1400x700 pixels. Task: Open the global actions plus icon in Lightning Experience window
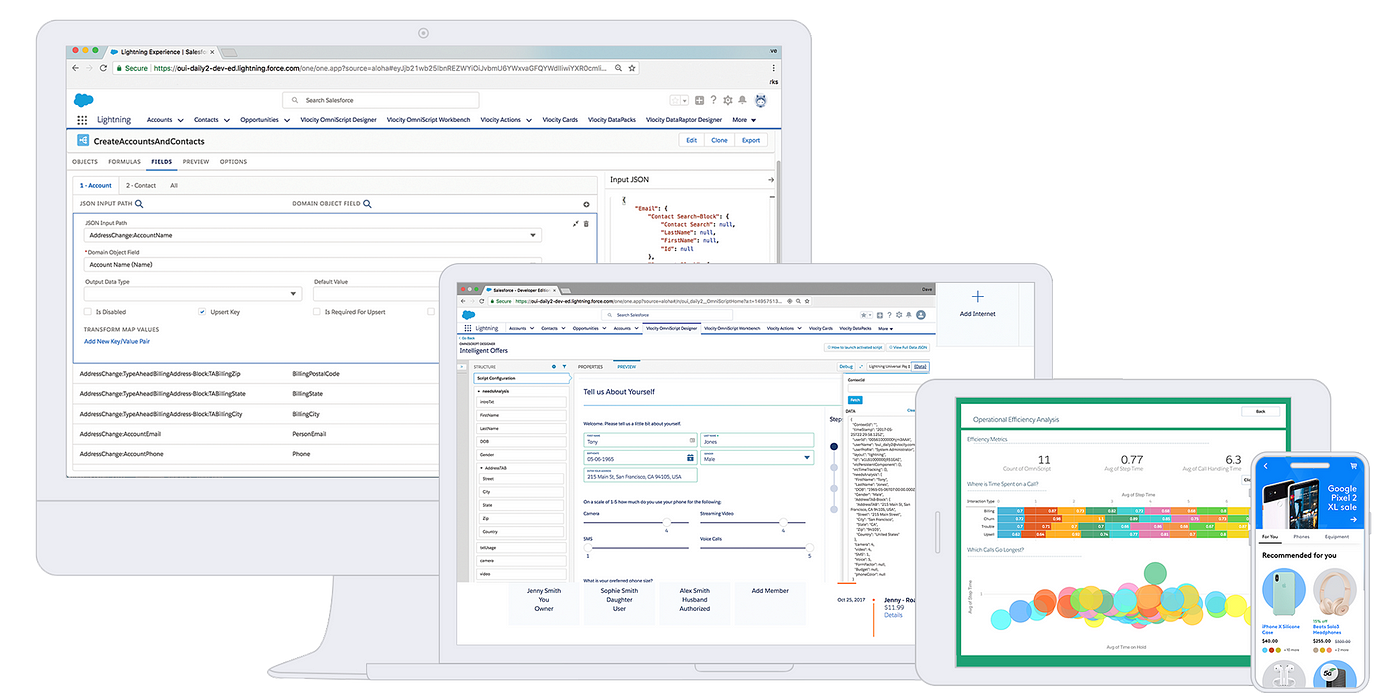699,100
